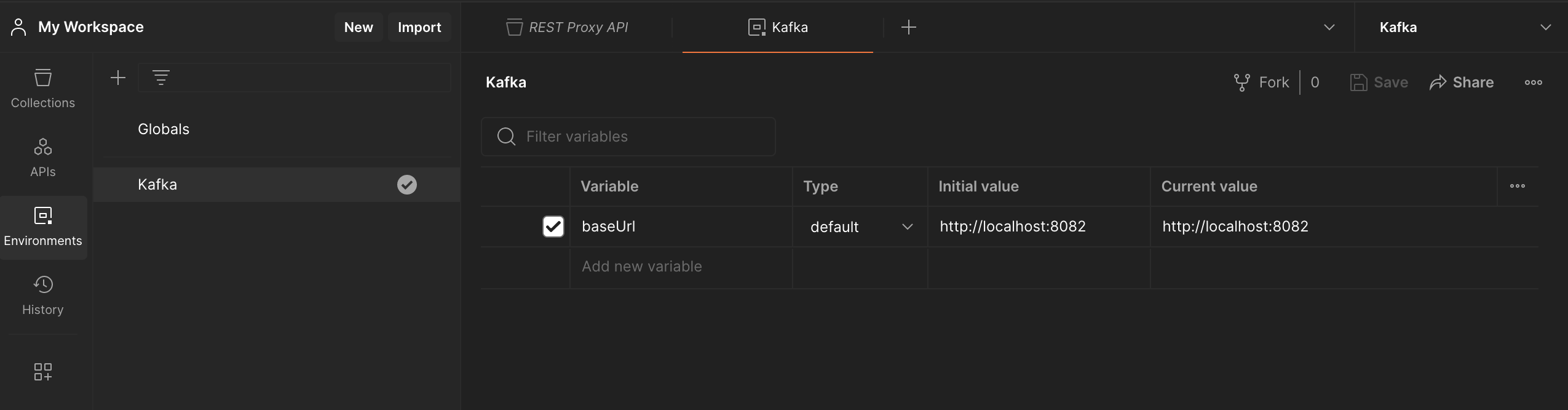
Task: Focus the Filter variables search field
Action: (628, 137)
